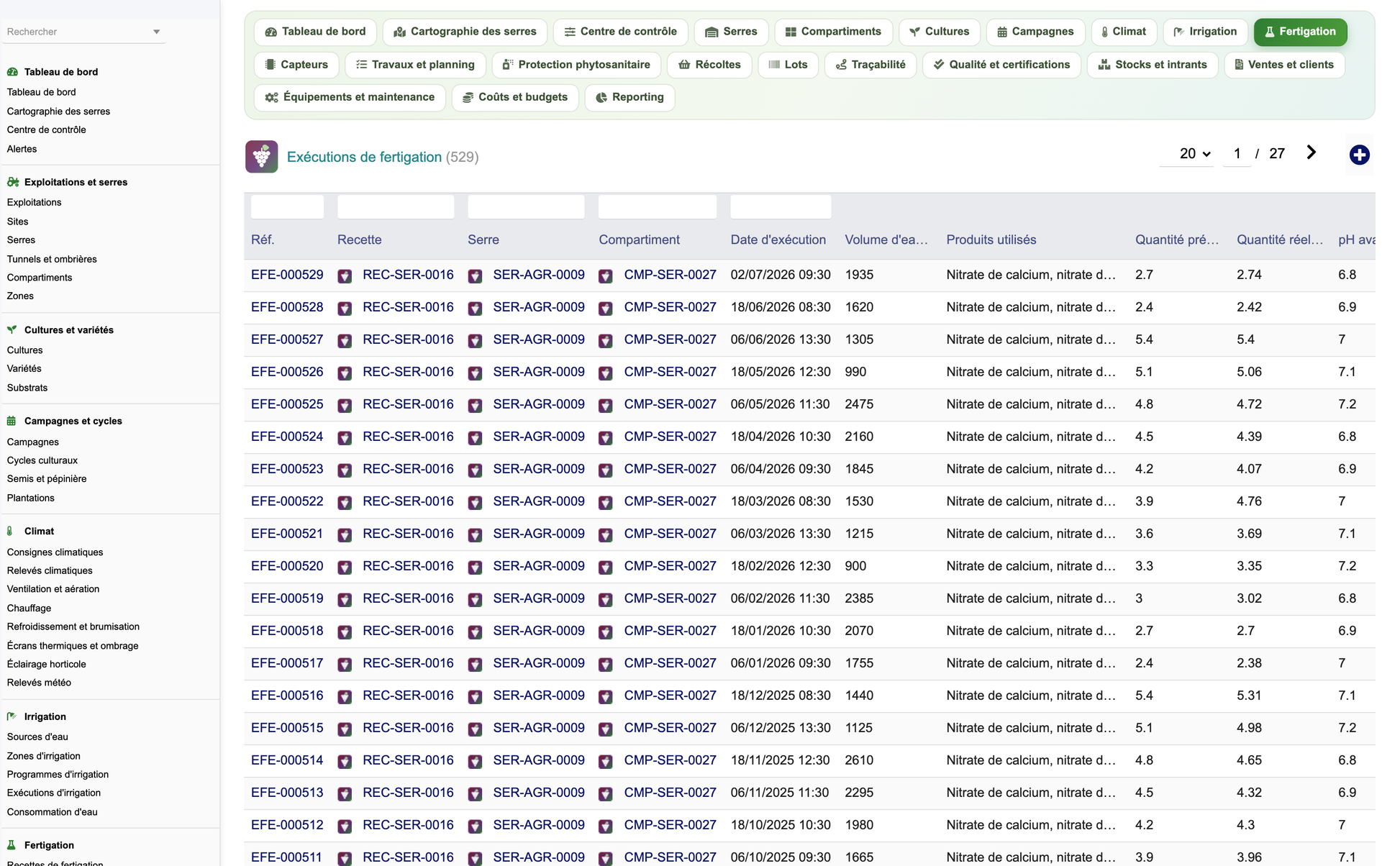
Task: Click the page number field showing 1
Action: point(1237,154)
